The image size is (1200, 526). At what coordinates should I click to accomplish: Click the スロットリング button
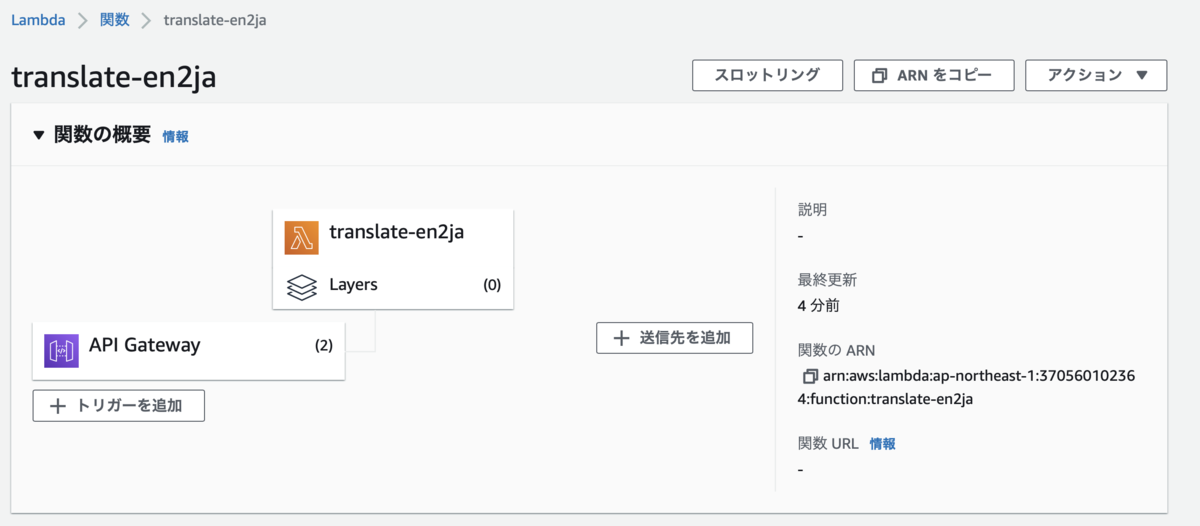[x=767, y=75]
